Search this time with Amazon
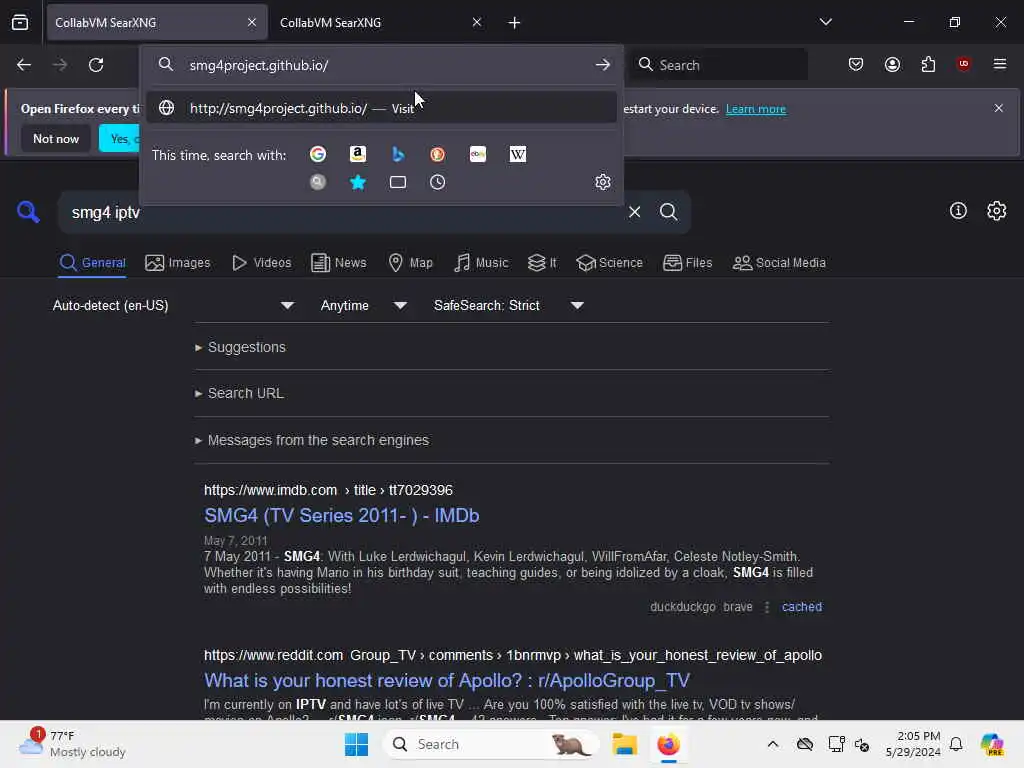 pyautogui.click(x=358, y=154)
